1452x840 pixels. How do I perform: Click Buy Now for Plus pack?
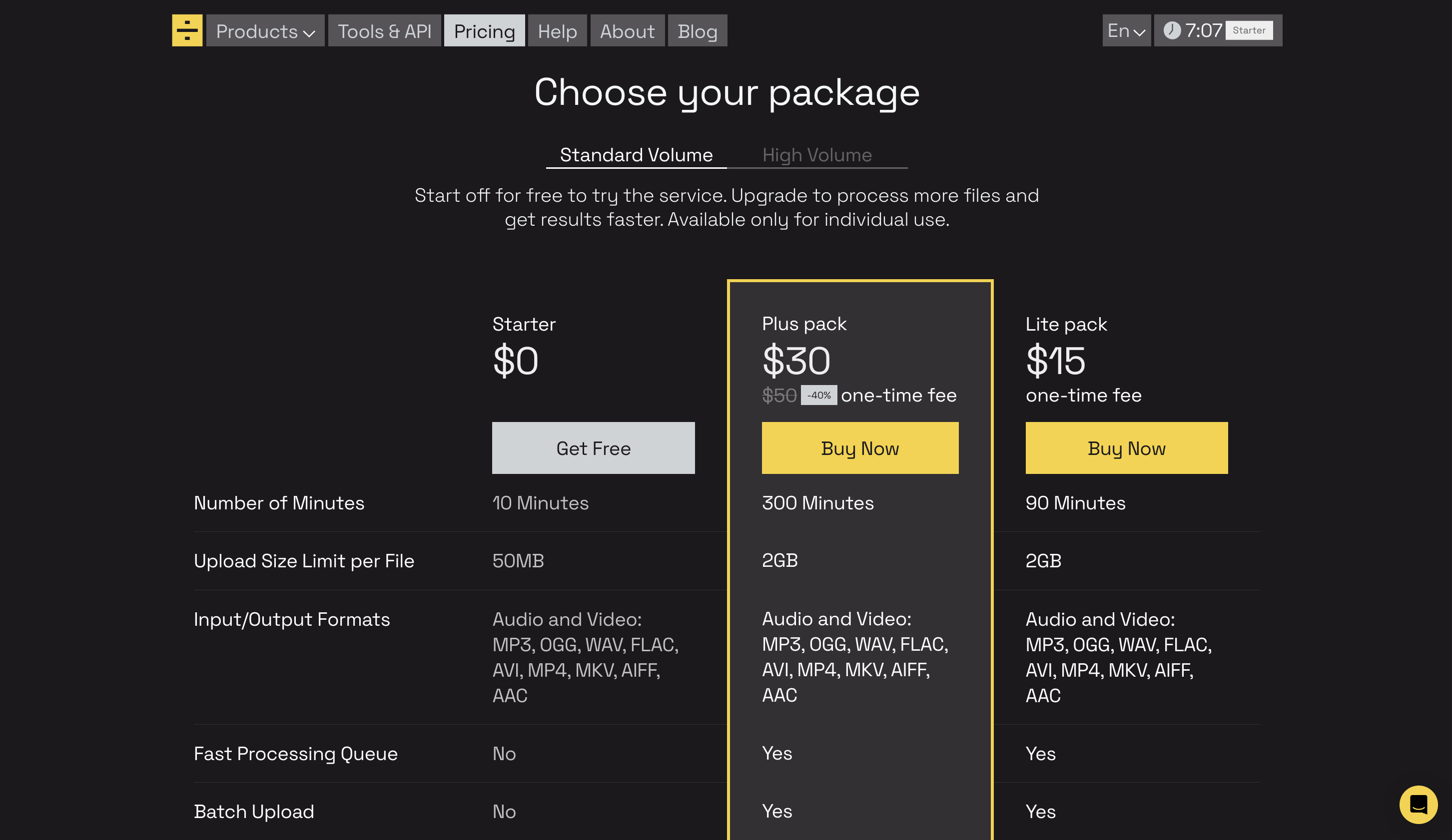860,447
